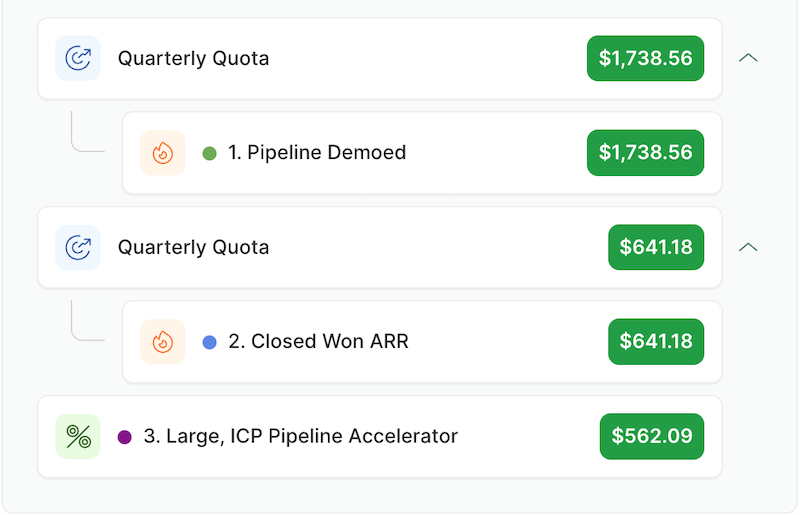
Task: Click $1,738.56 badge on the Quarterly Quota row
Action: click(x=645, y=58)
